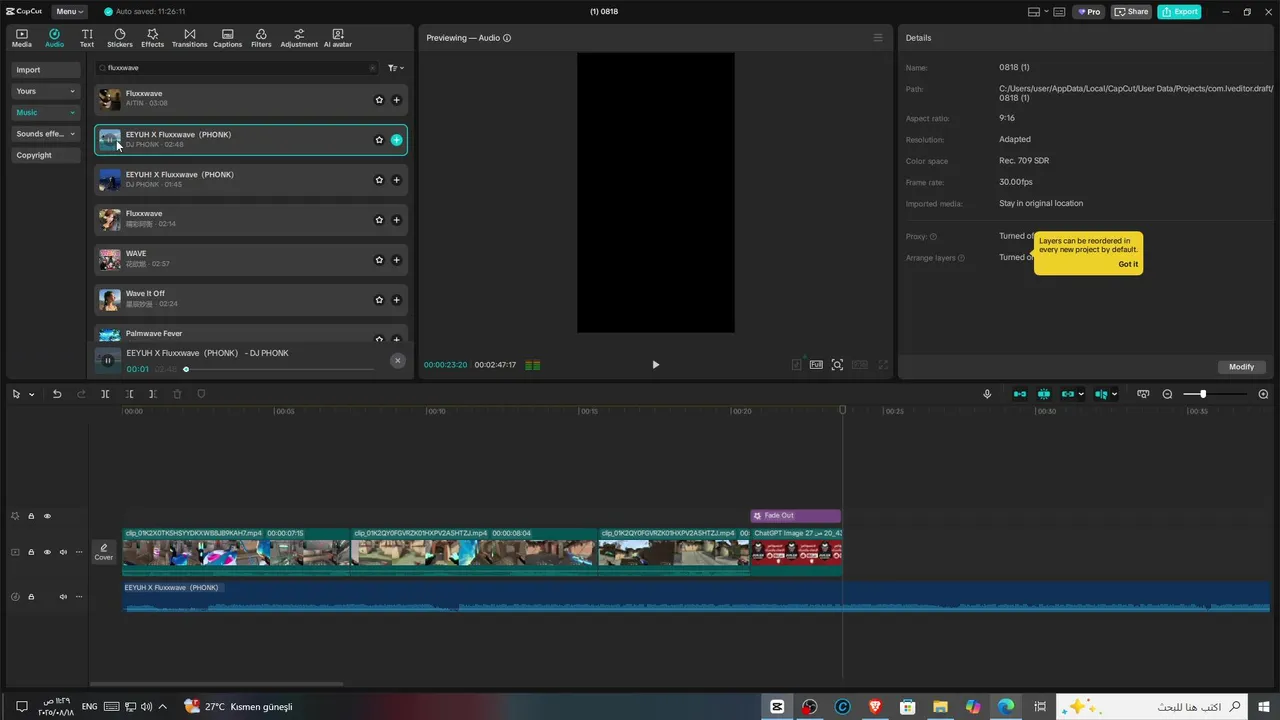Add EEYUH X Fluxxwave 02:48 to the timeline
The width and height of the screenshot is (1280, 720).
(397, 140)
